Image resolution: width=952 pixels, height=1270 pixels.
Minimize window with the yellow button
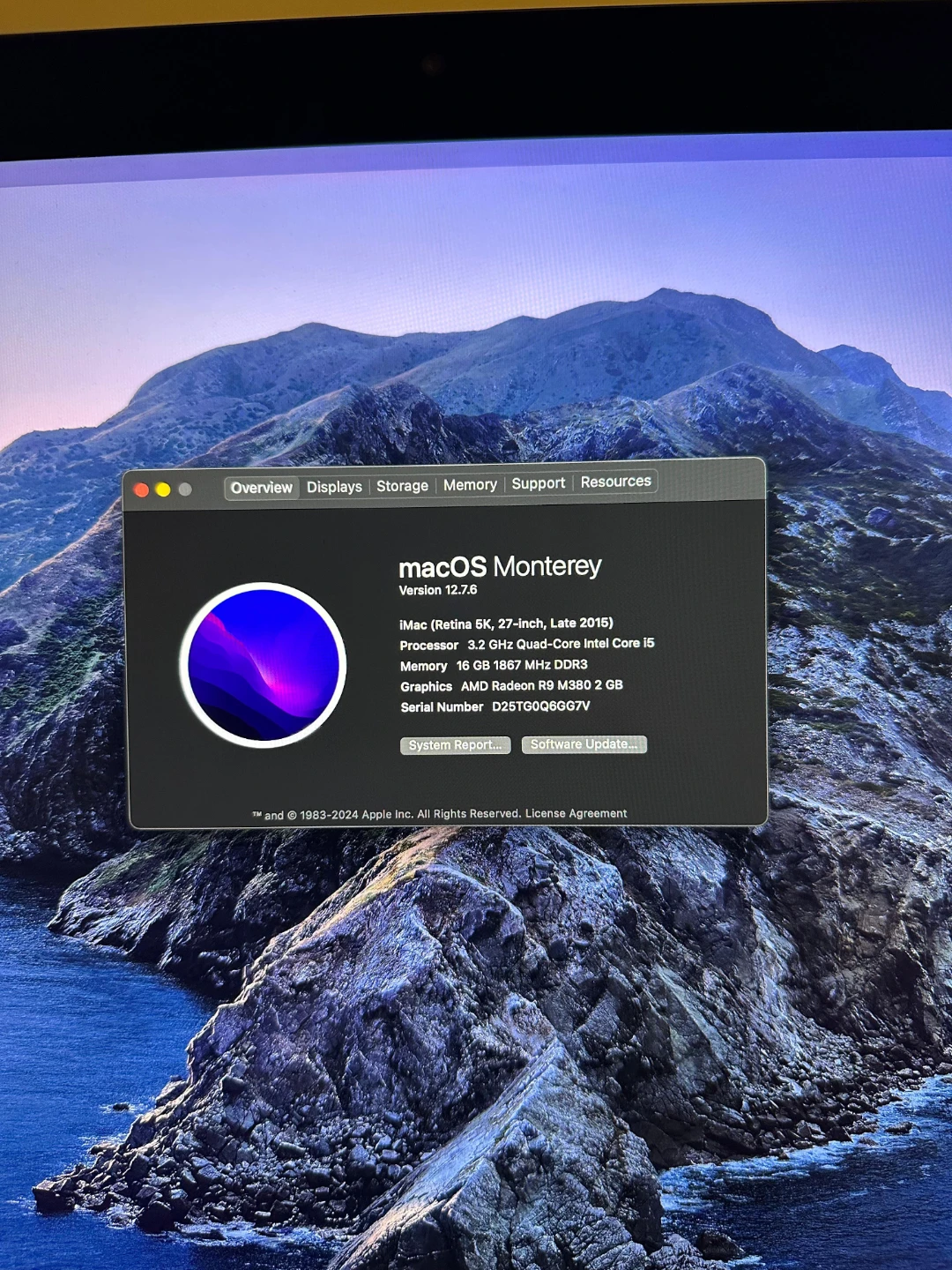163,489
